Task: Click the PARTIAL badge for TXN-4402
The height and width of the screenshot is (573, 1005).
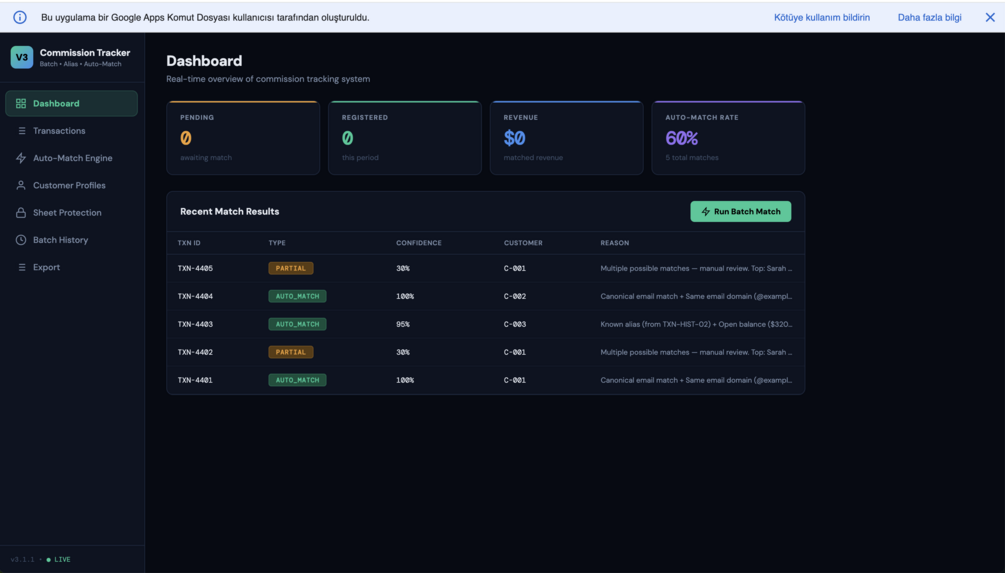Action: [x=291, y=352]
